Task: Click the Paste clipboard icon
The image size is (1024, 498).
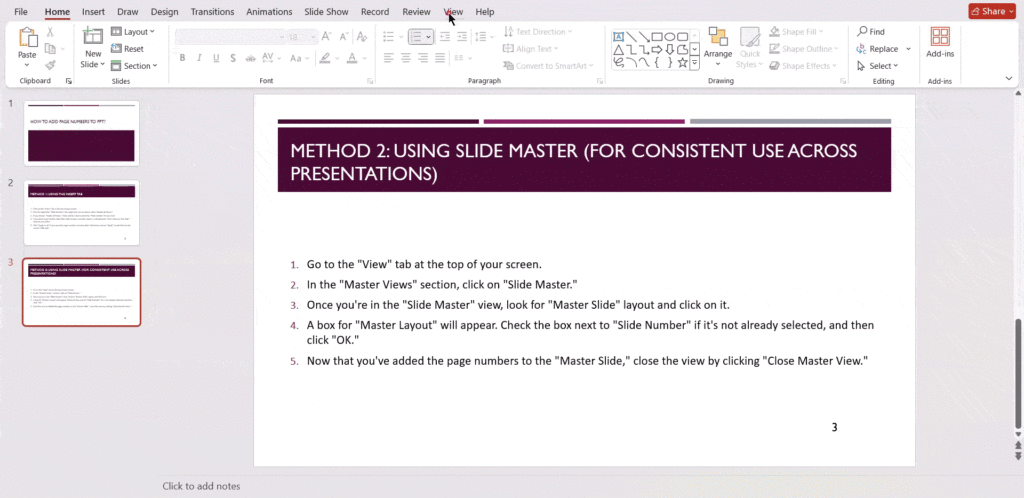Action: (x=27, y=36)
